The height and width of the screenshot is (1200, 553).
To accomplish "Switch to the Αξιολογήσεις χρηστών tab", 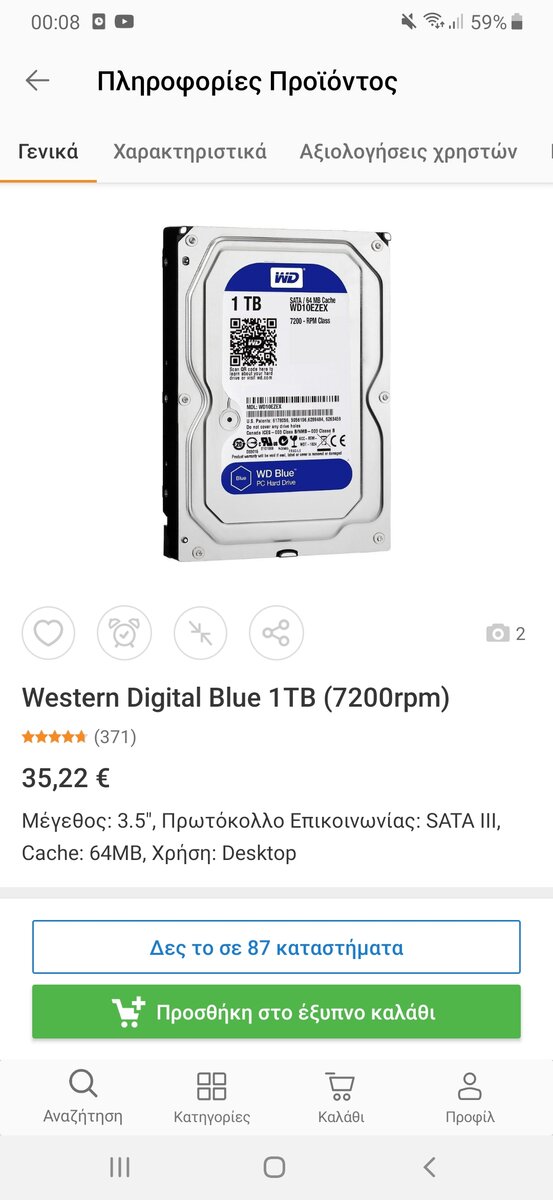I will click(x=408, y=152).
